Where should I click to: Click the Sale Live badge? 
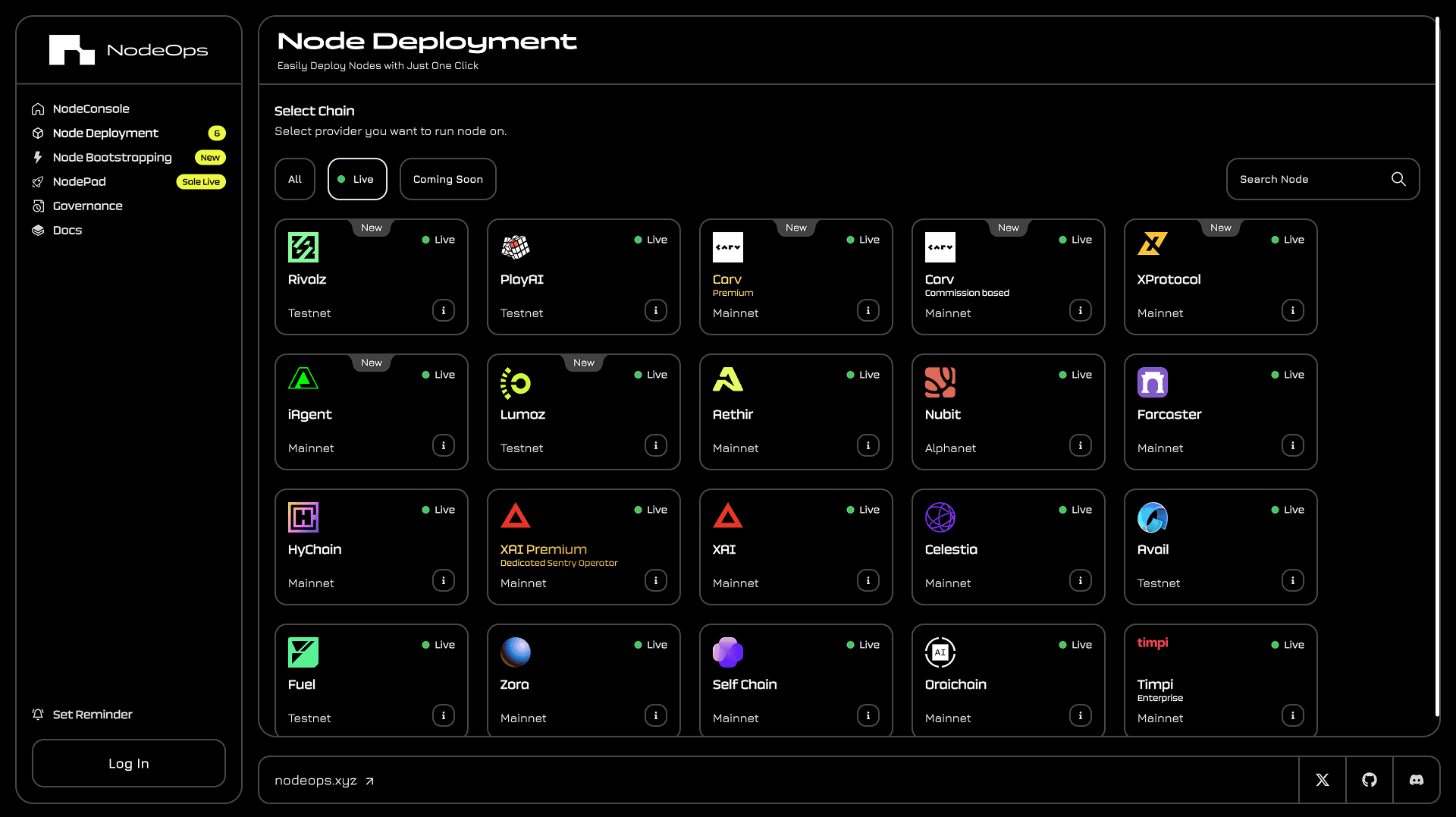pos(201,181)
